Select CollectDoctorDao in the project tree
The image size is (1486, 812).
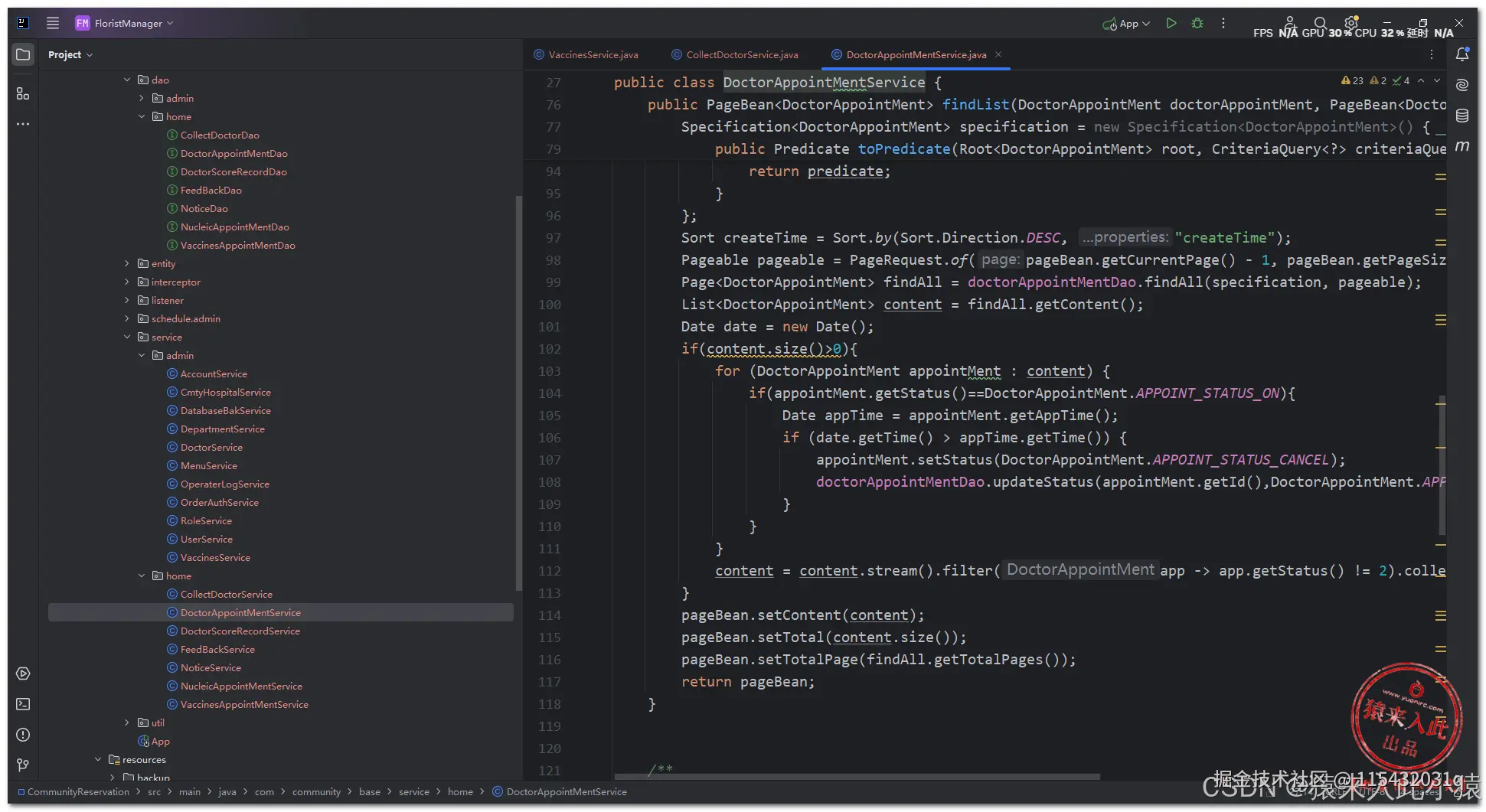point(220,135)
